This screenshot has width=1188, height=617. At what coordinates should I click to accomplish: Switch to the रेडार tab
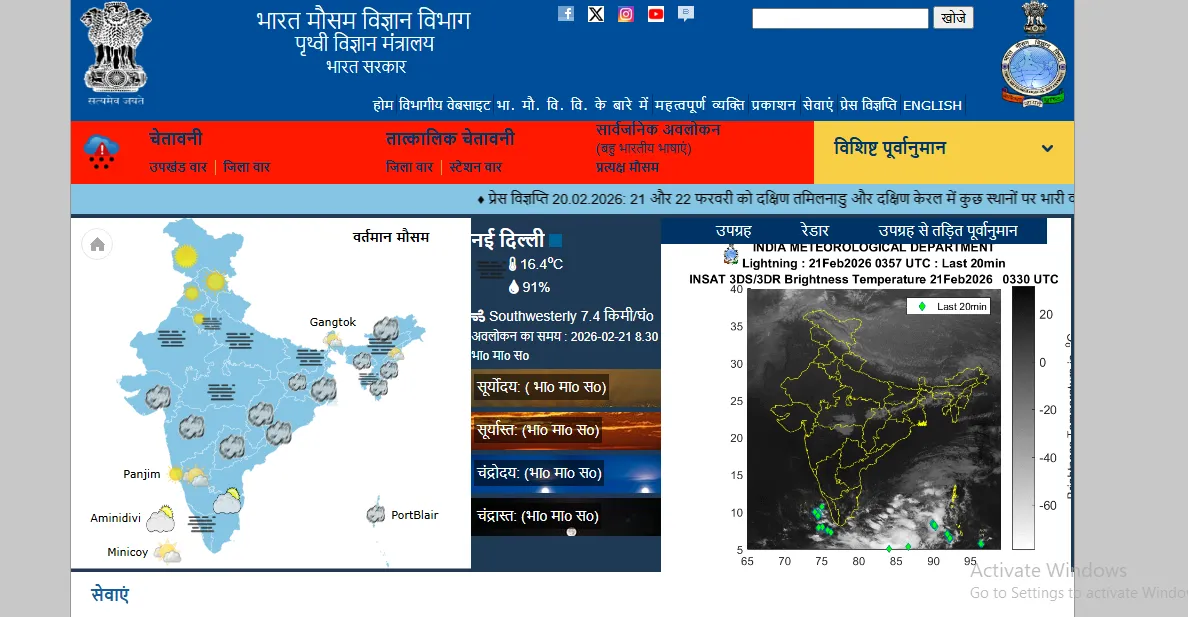[815, 231]
